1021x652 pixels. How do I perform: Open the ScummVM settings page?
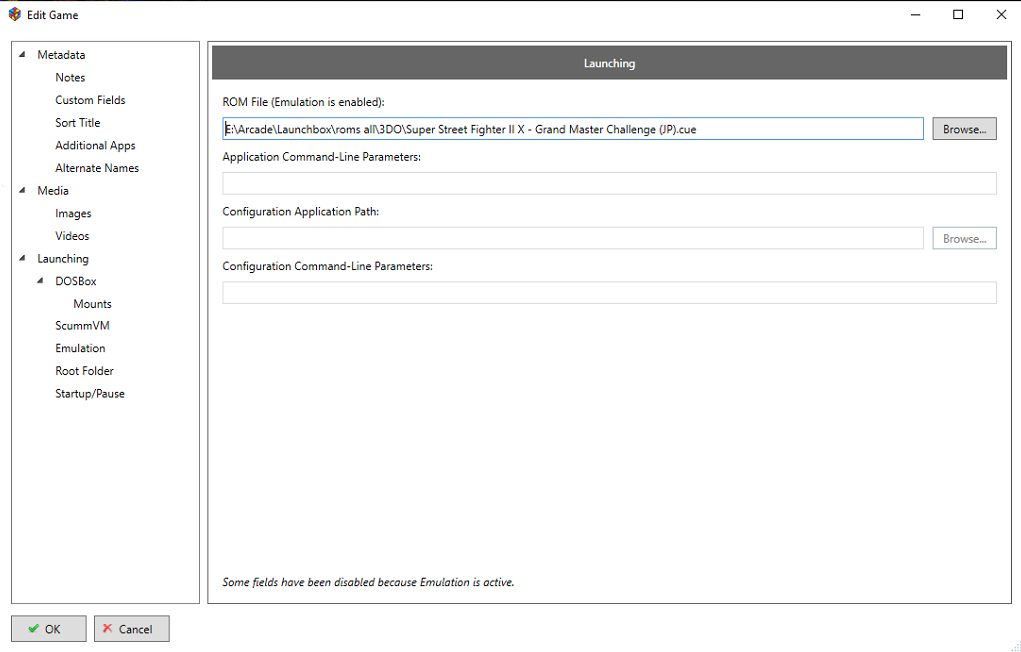pyautogui.click(x=82, y=326)
